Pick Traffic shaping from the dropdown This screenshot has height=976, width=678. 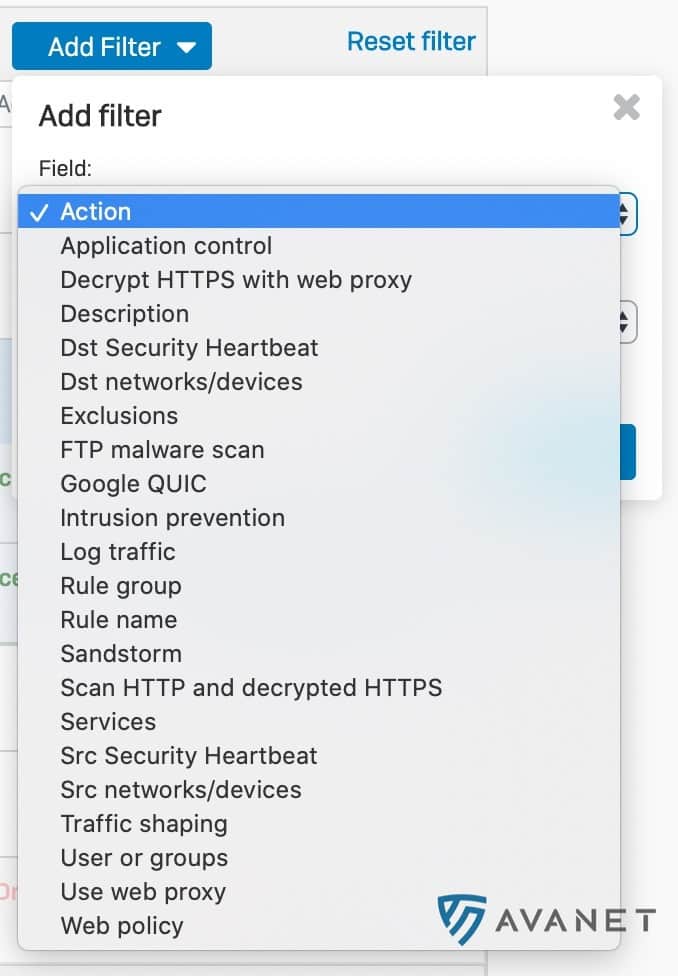click(x=144, y=823)
